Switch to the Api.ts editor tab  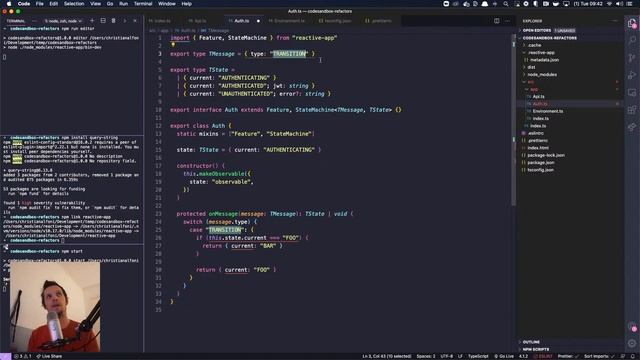(200, 21)
